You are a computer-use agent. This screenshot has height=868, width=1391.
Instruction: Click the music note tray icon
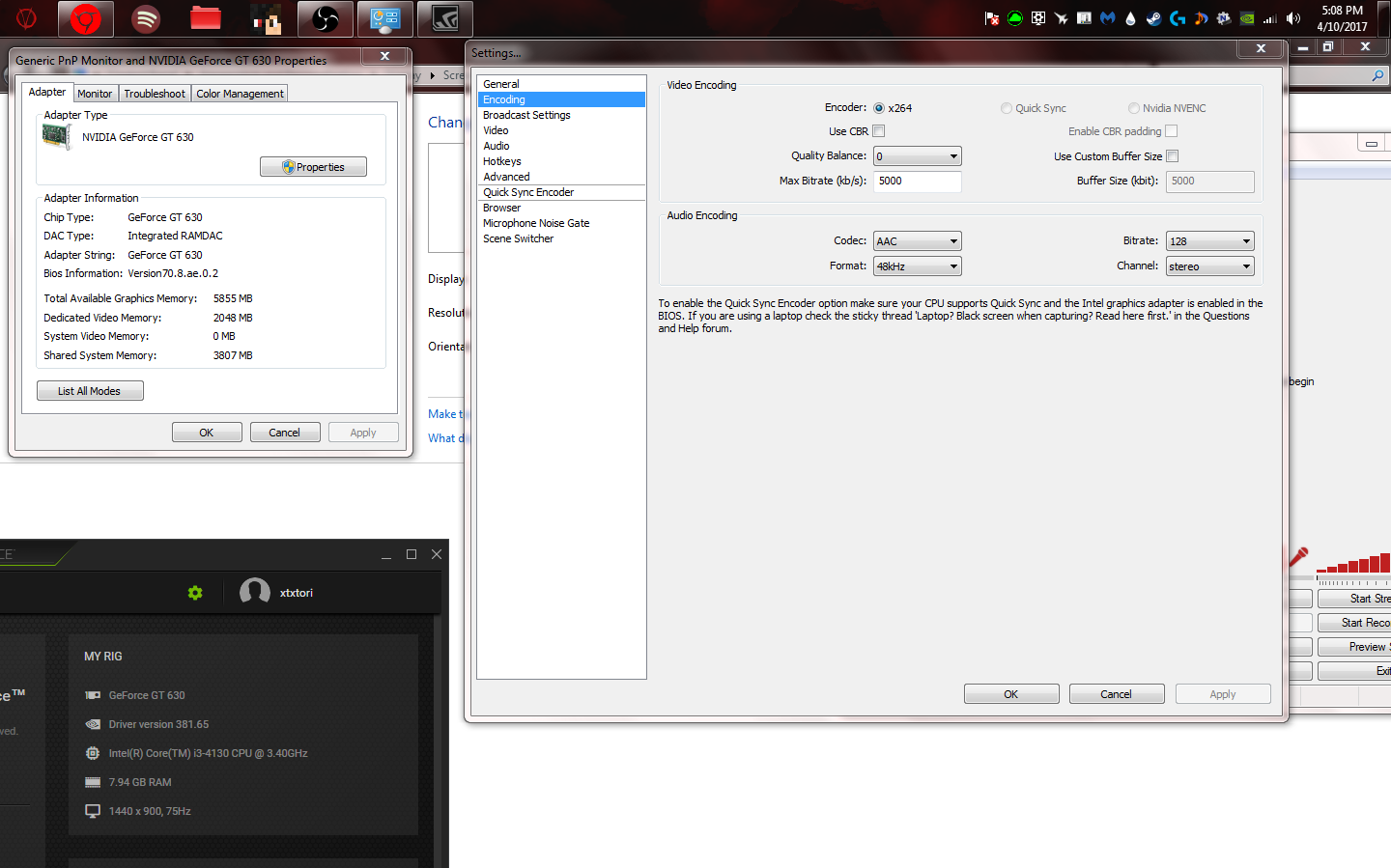click(x=1201, y=18)
